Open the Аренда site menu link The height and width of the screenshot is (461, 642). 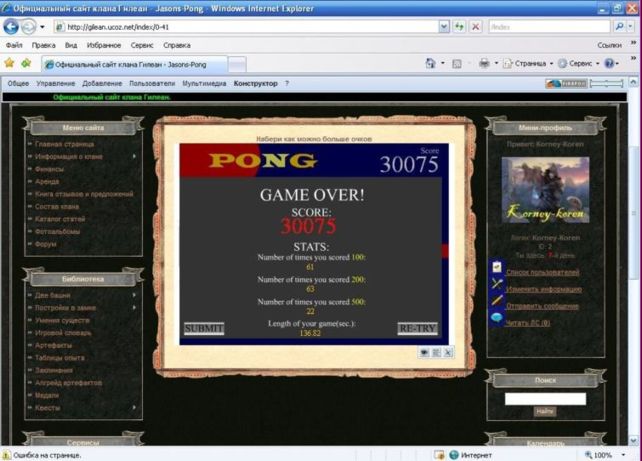pos(47,181)
